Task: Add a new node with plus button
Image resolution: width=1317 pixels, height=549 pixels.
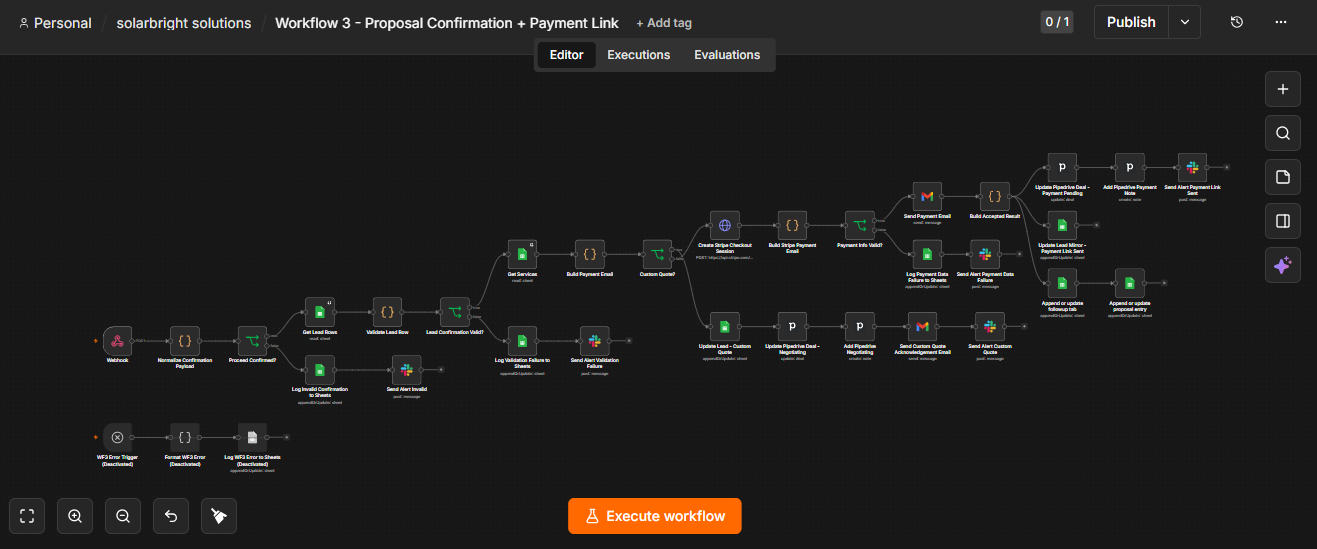Action: (x=1283, y=89)
